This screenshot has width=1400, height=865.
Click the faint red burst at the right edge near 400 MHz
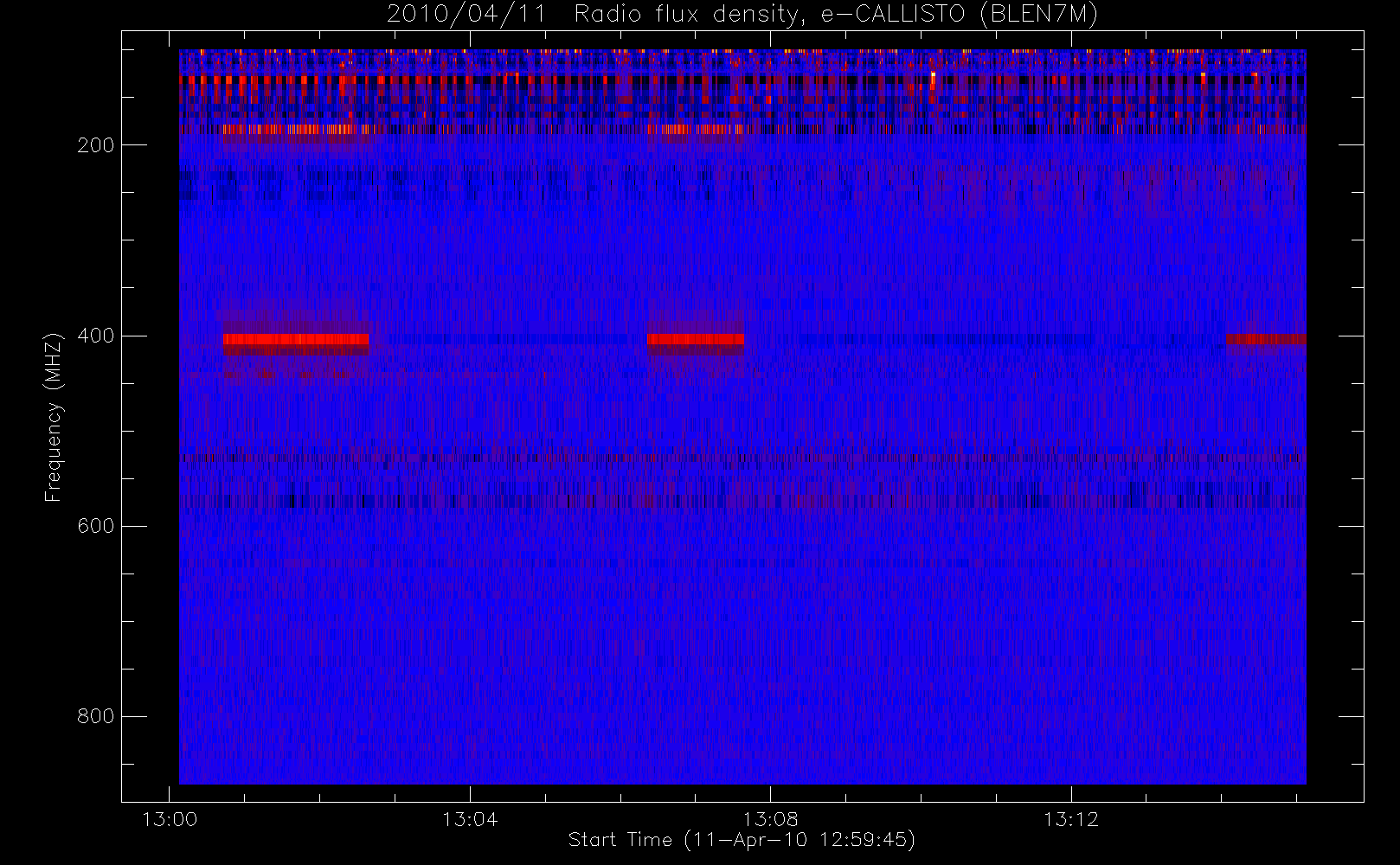(1266, 339)
